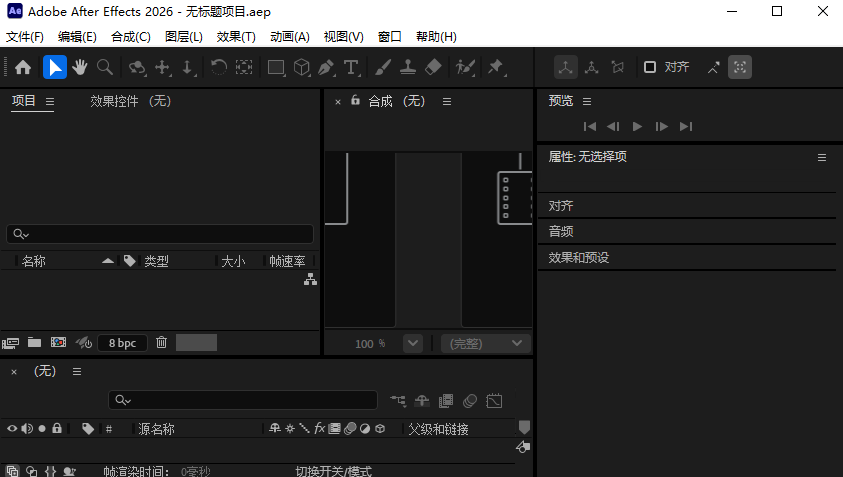Pick the Clone Stamp tool
This screenshot has height=477, width=843.
(408, 67)
